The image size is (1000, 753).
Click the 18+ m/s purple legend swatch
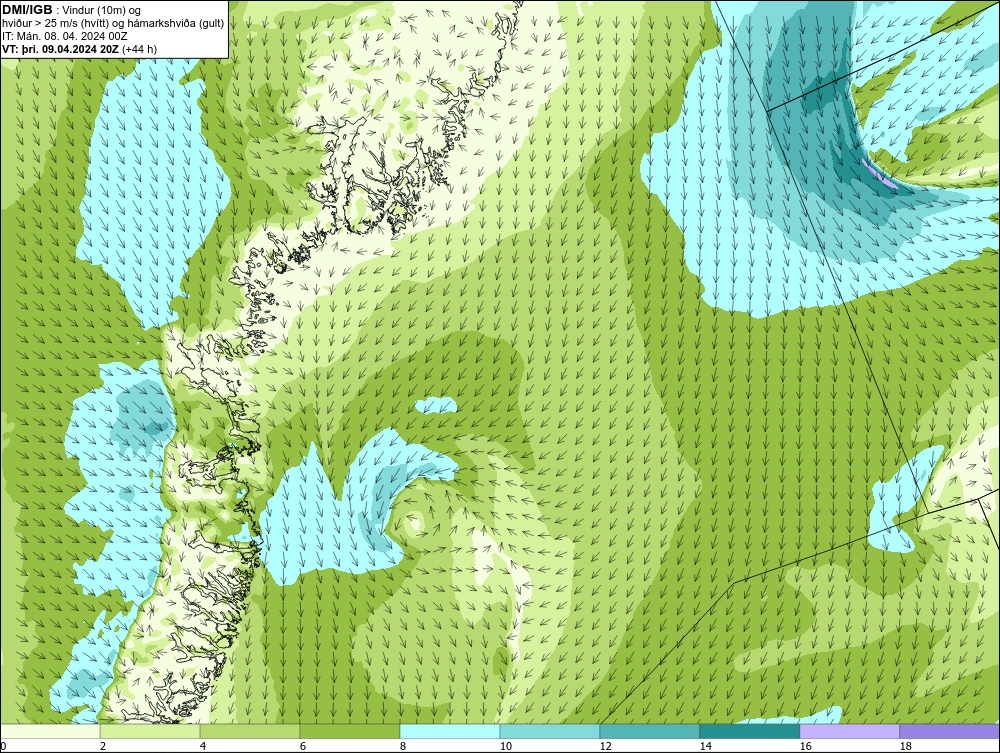pyautogui.click(x=949, y=731)
